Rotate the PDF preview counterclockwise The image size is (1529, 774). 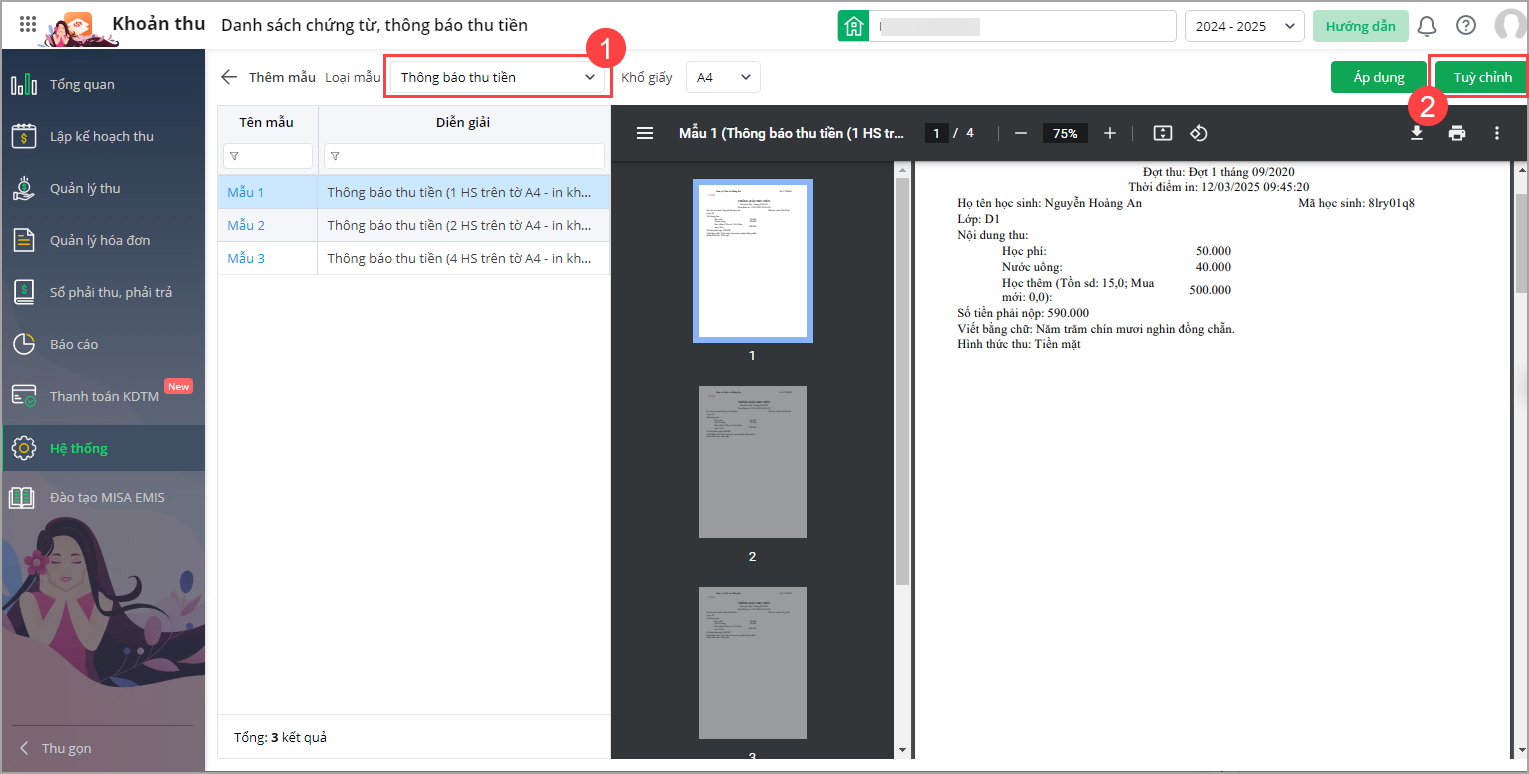pos(1199,133)
